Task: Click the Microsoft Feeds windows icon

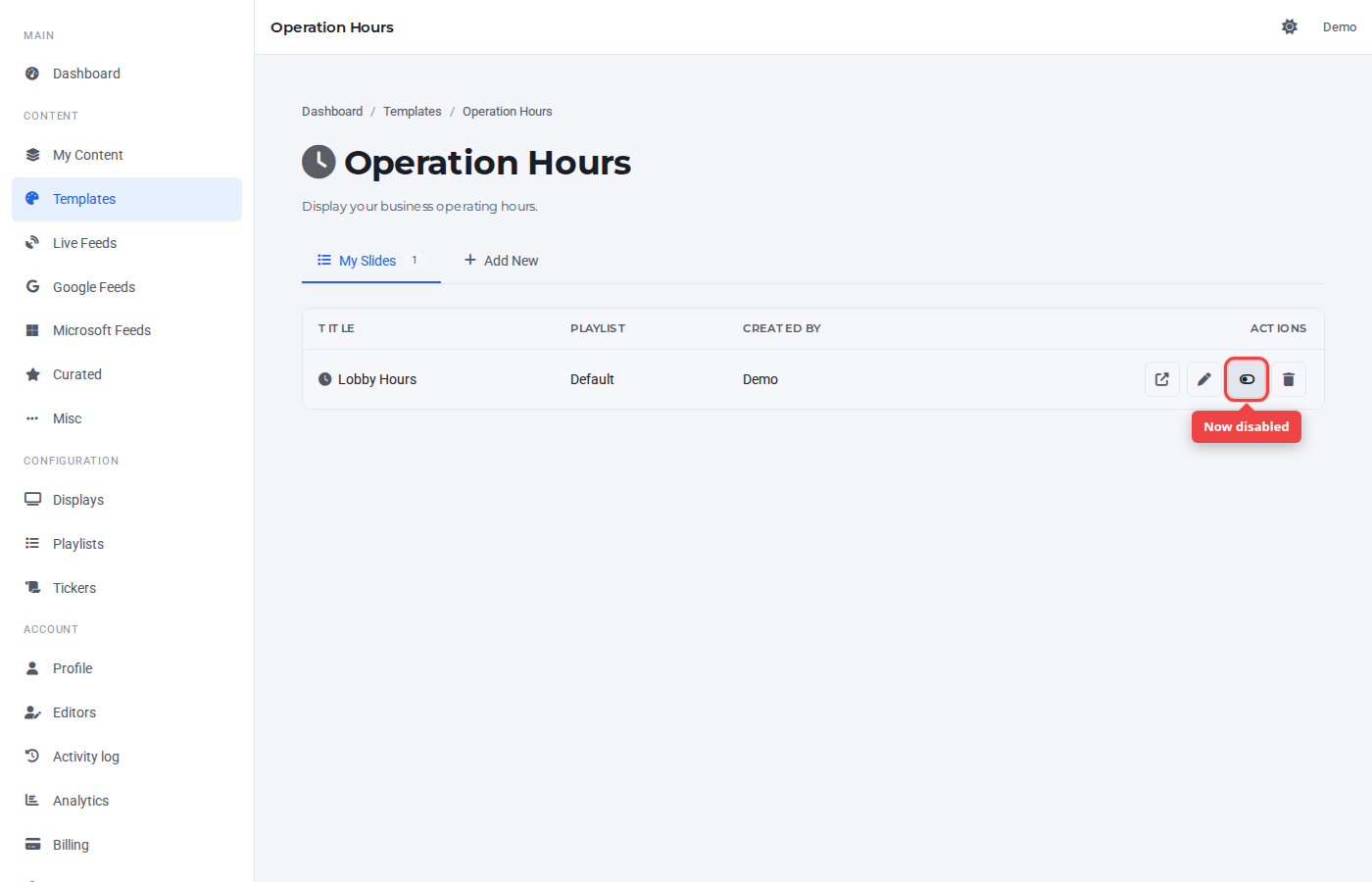Action: click(x=32, y=330)
